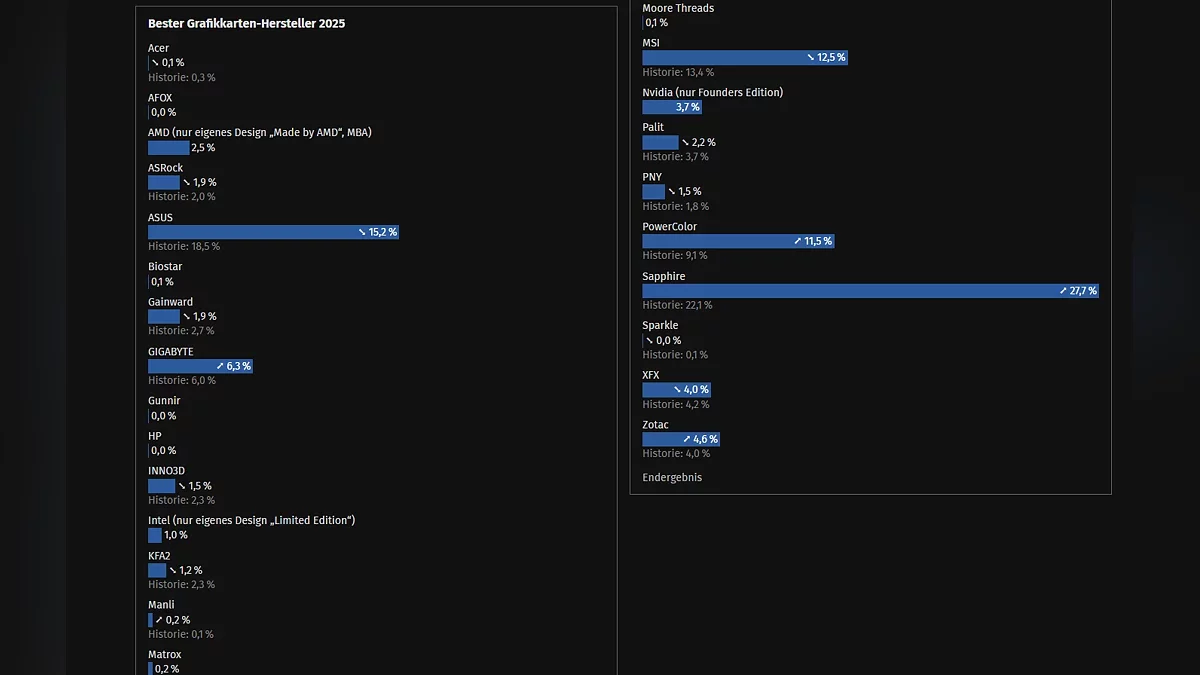Click the downward trend arrow in ASUS bar
Image resolution: width=1200 pixels, height=675 pixels.
[362, 232]
